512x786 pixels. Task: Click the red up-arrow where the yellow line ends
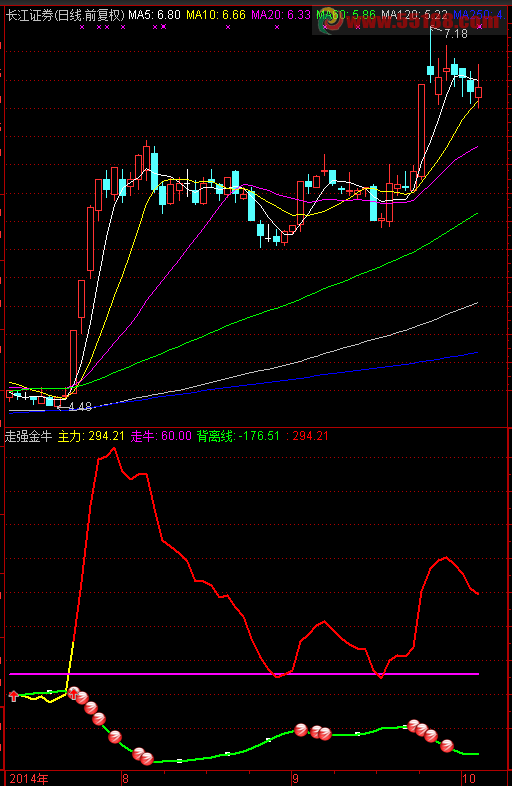tap(74, 694)
